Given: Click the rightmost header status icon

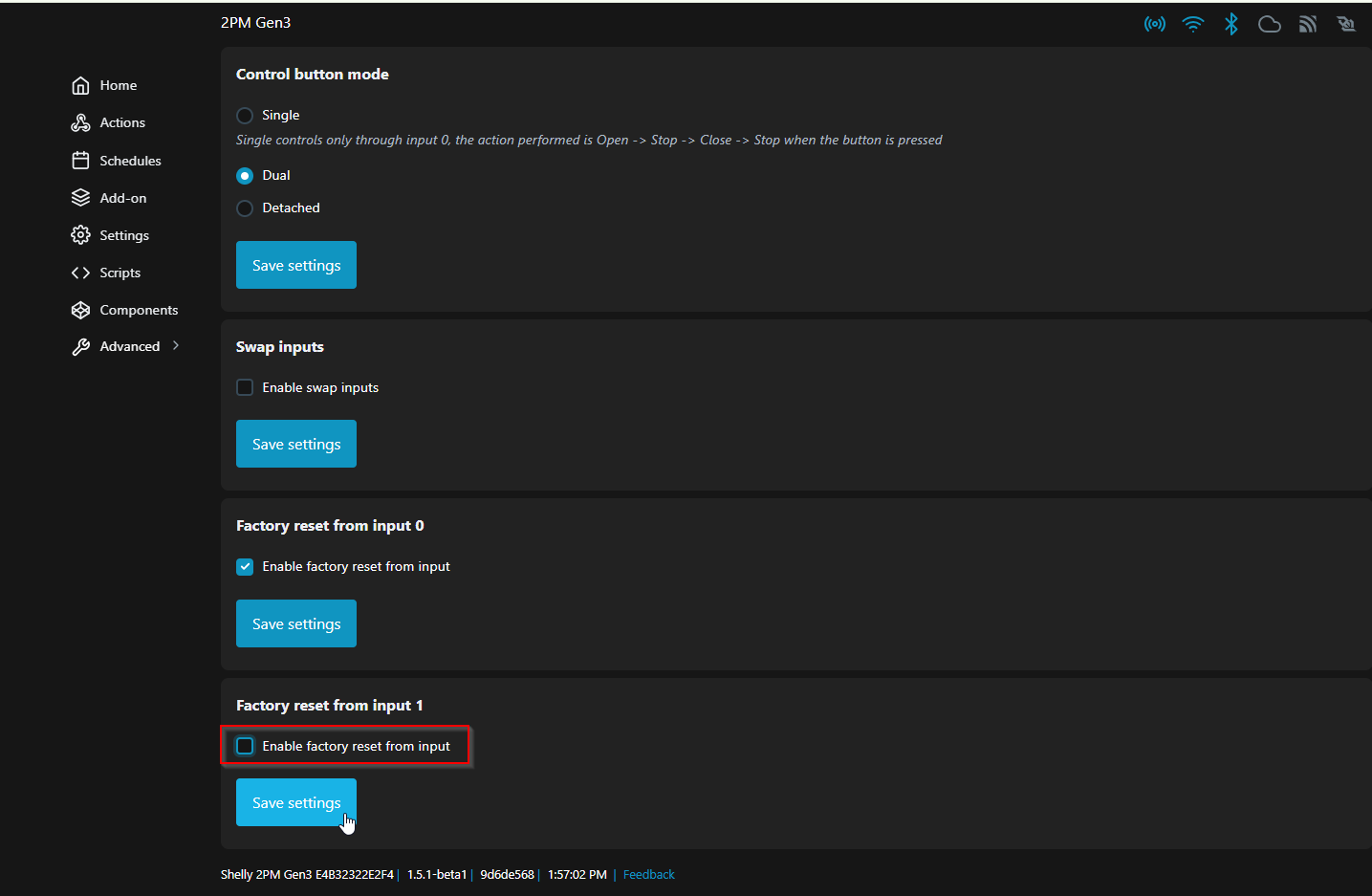Looking at the screenshot, I should [1346, 24].
